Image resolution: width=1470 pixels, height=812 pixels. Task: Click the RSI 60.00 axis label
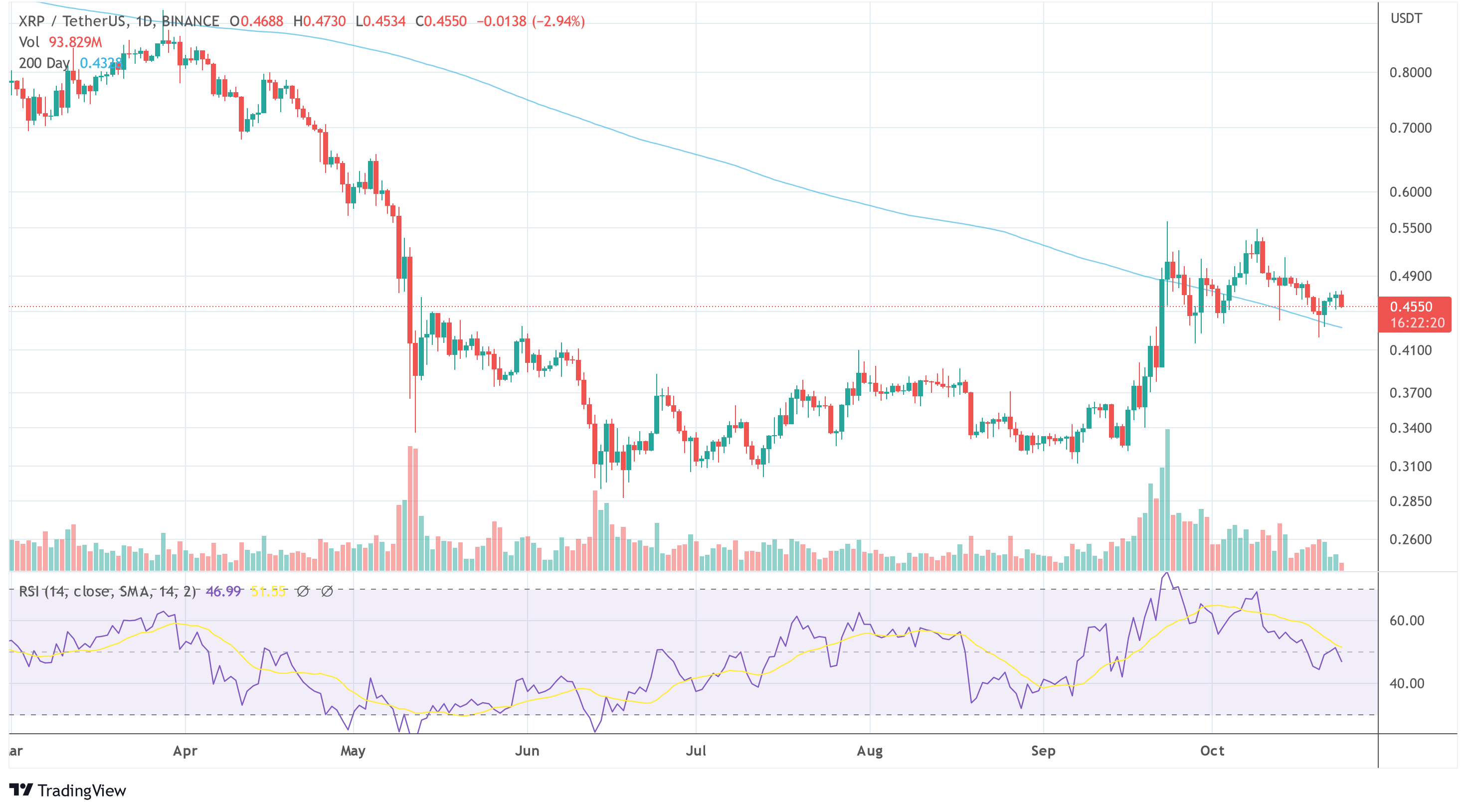pyautogui.click(x=1407, y=621)
